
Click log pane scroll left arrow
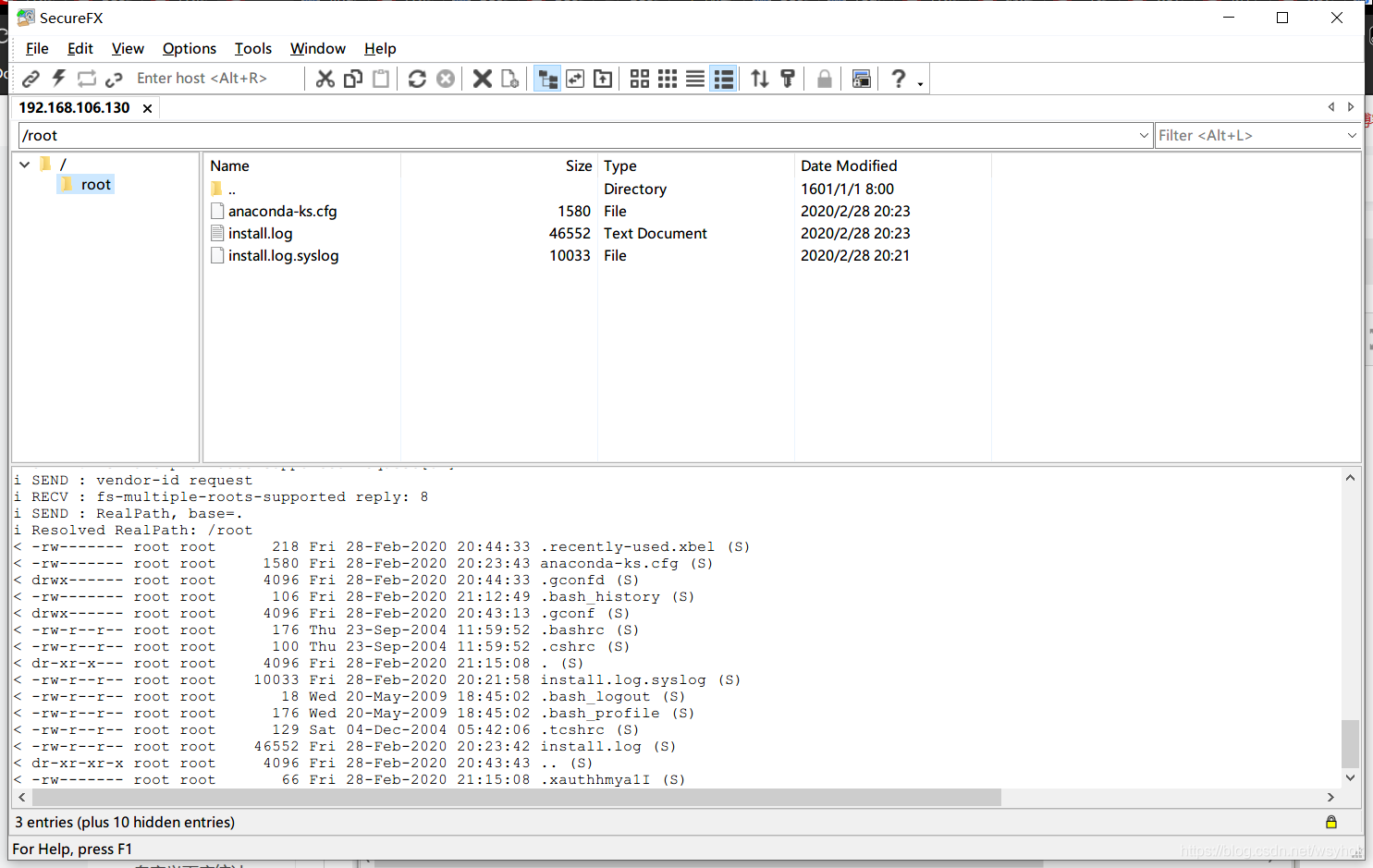[20, 797]
